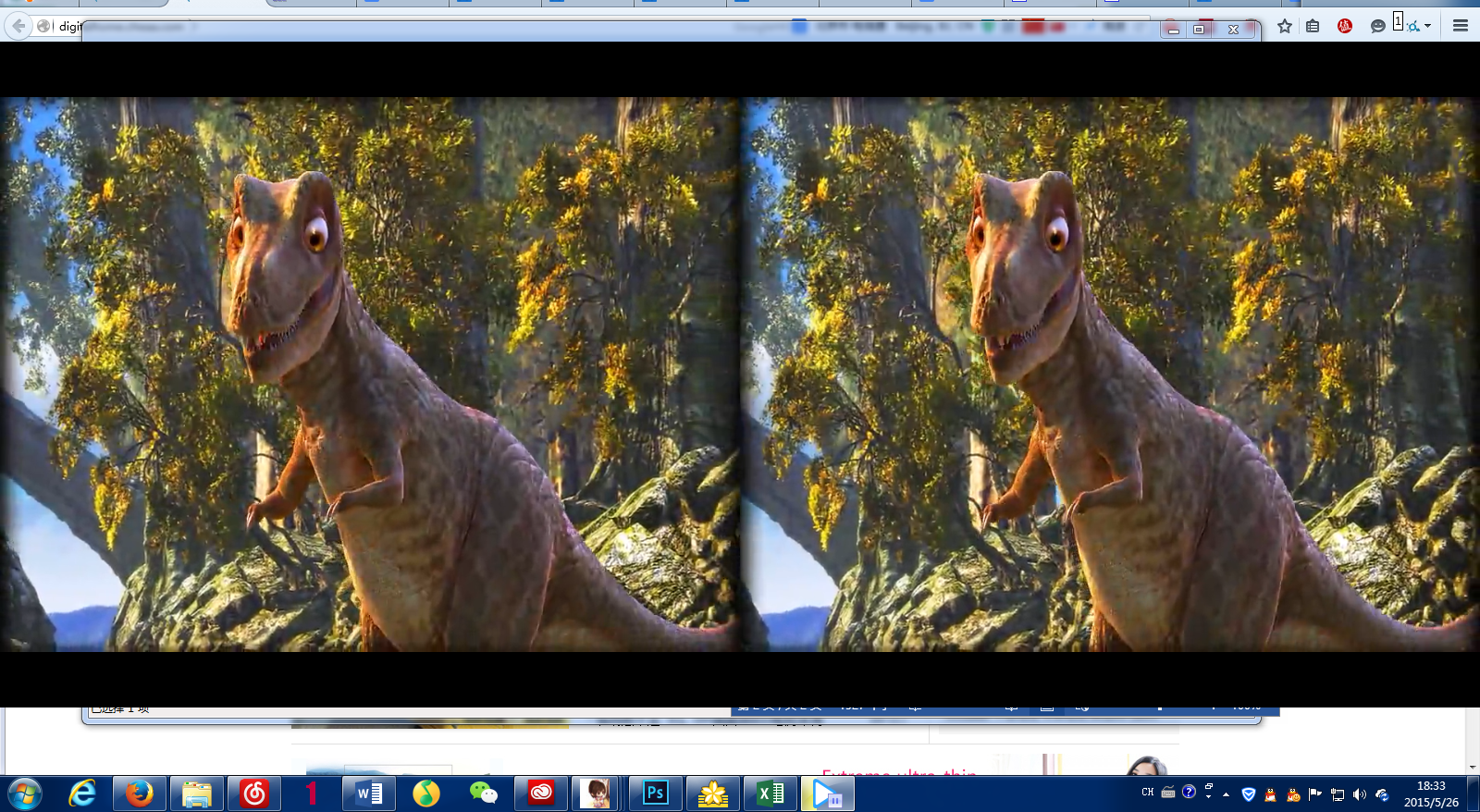The height and width of the screenshot is (812, 1480).
Task: Click the tray help question mark icon
Action: click(x=1189, y=792)
